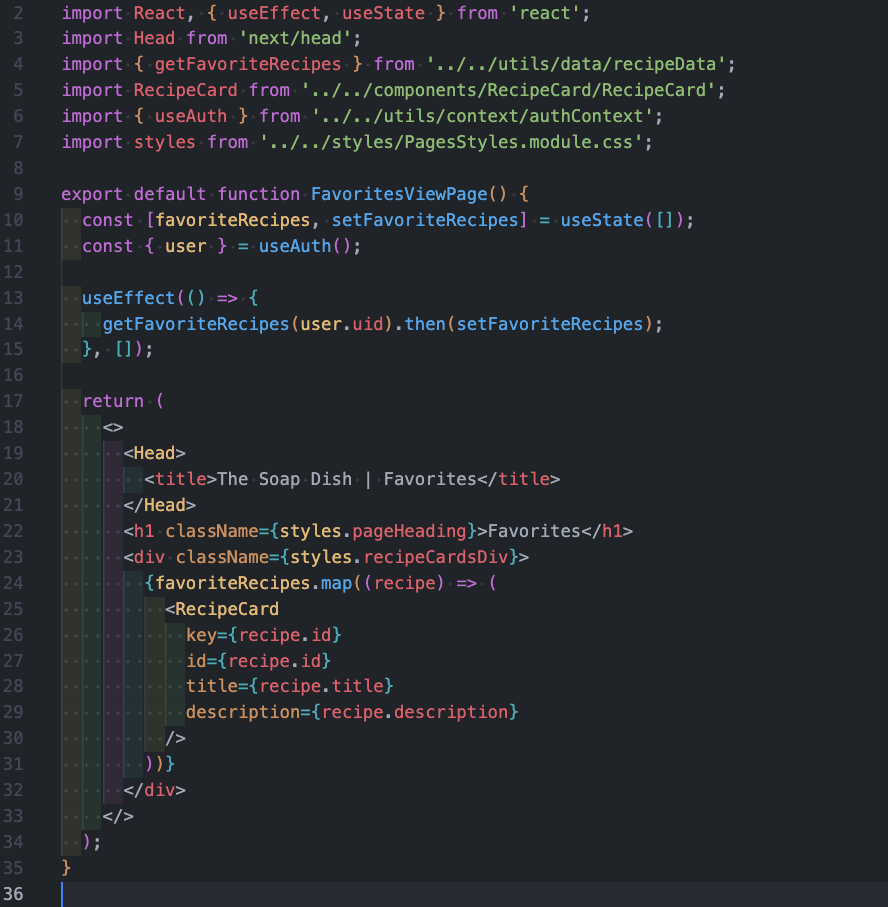The height and width of the screenshot is (907, 888).
Task: Click useAuth in the import braces
Action: [191, 116]
